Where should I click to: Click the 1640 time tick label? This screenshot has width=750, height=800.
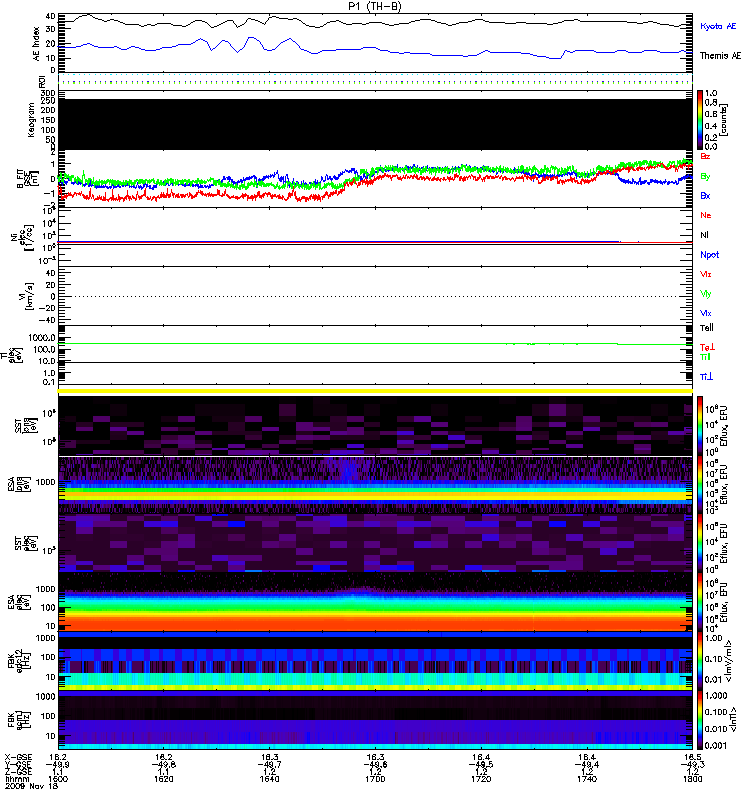point(269,779)
